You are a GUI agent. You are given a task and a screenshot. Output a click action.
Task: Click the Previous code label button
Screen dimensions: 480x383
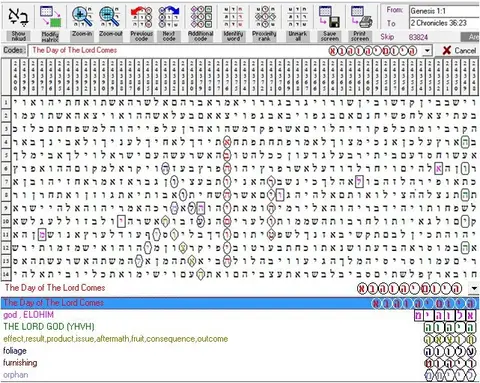(141, 36)
